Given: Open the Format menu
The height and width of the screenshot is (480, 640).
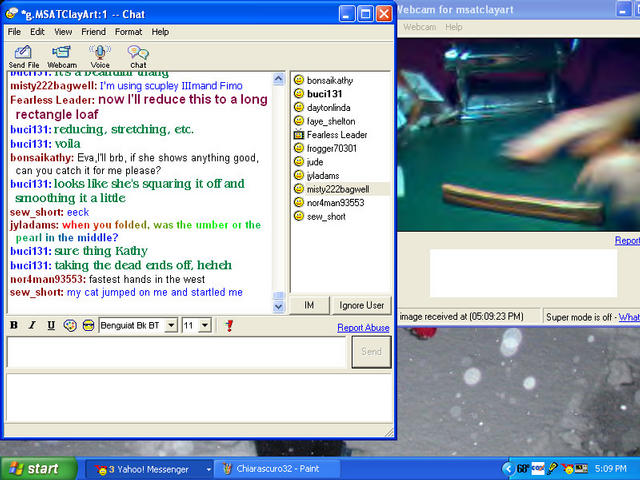Looking at the screenshot, I should coord(128,32).
